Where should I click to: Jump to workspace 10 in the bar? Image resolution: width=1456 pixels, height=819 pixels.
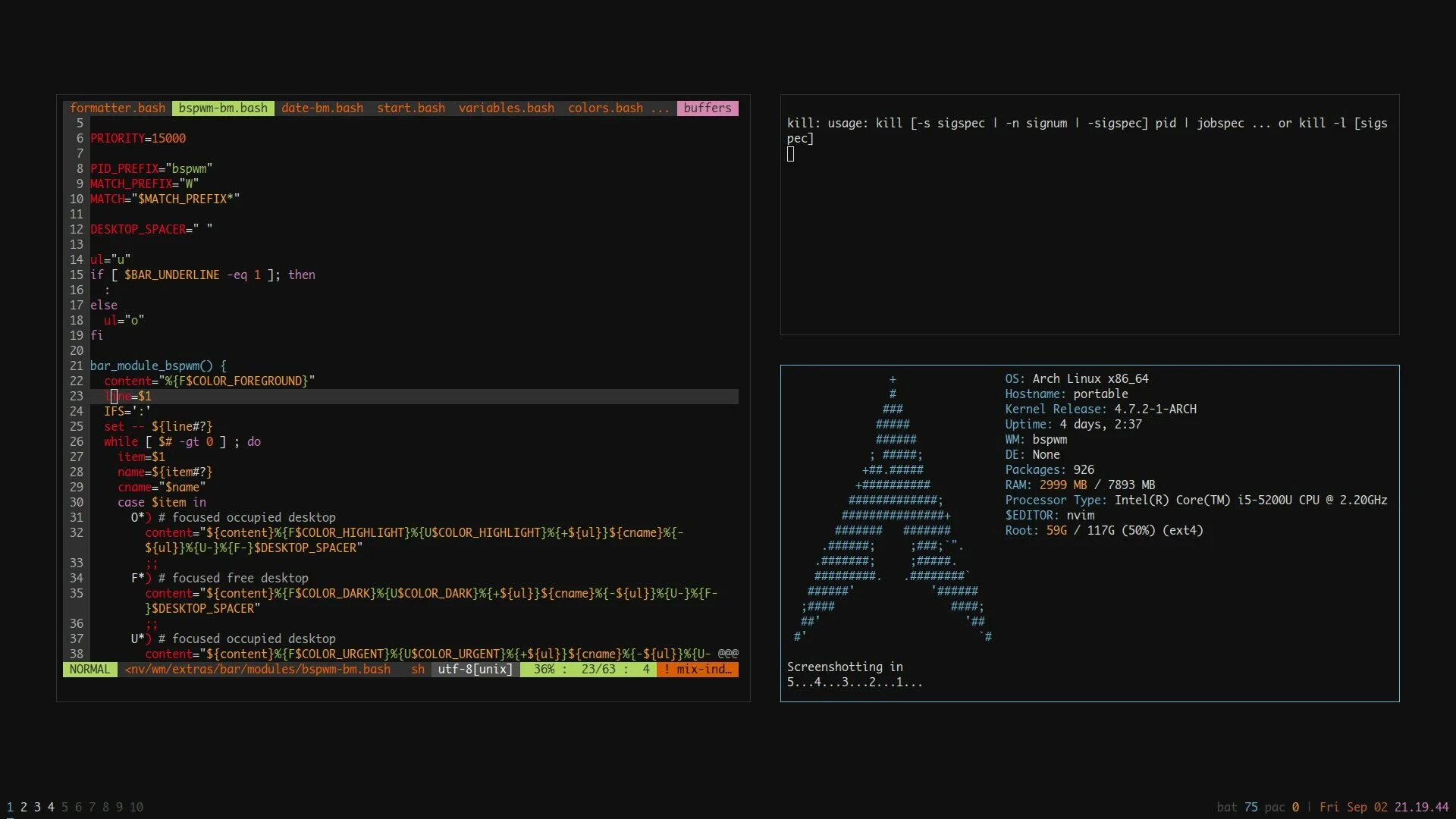tap(136, 807)
